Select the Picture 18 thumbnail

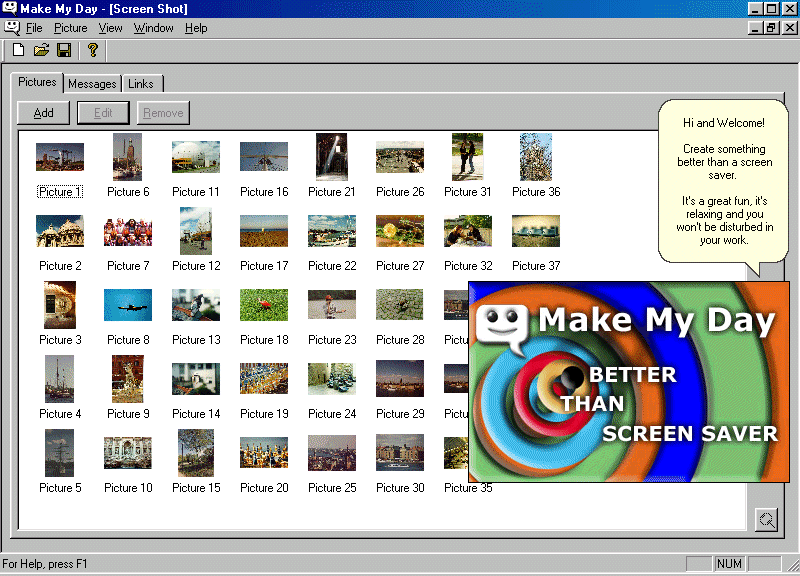pyautogui.click(x=264, y=305)
